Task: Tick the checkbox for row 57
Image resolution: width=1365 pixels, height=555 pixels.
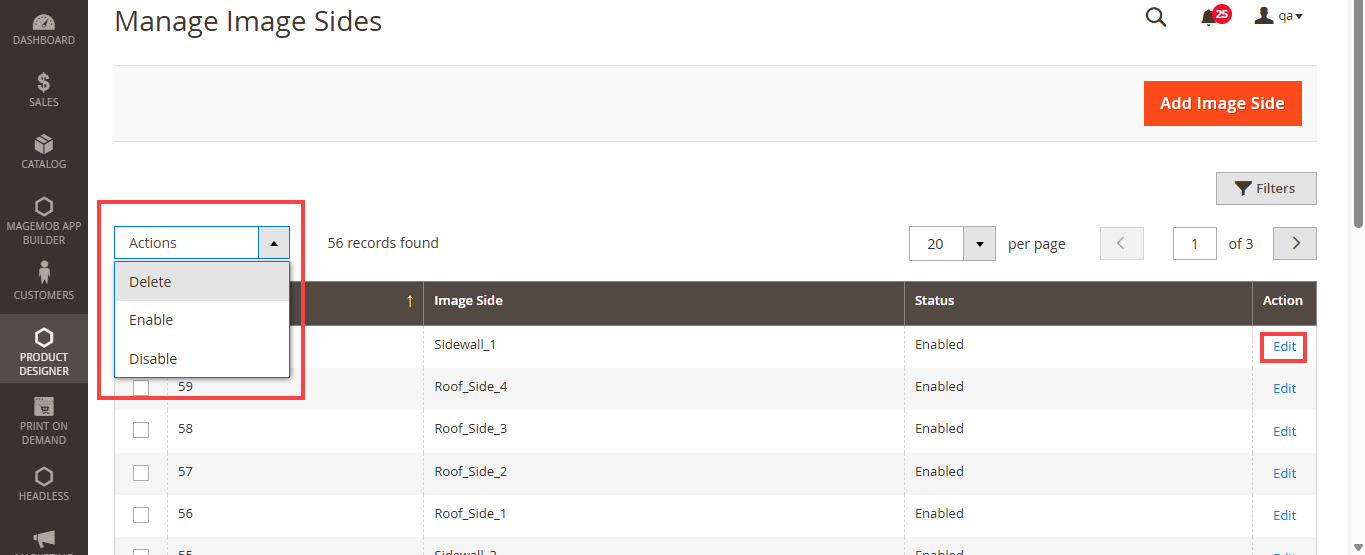Action: [141, 472]
